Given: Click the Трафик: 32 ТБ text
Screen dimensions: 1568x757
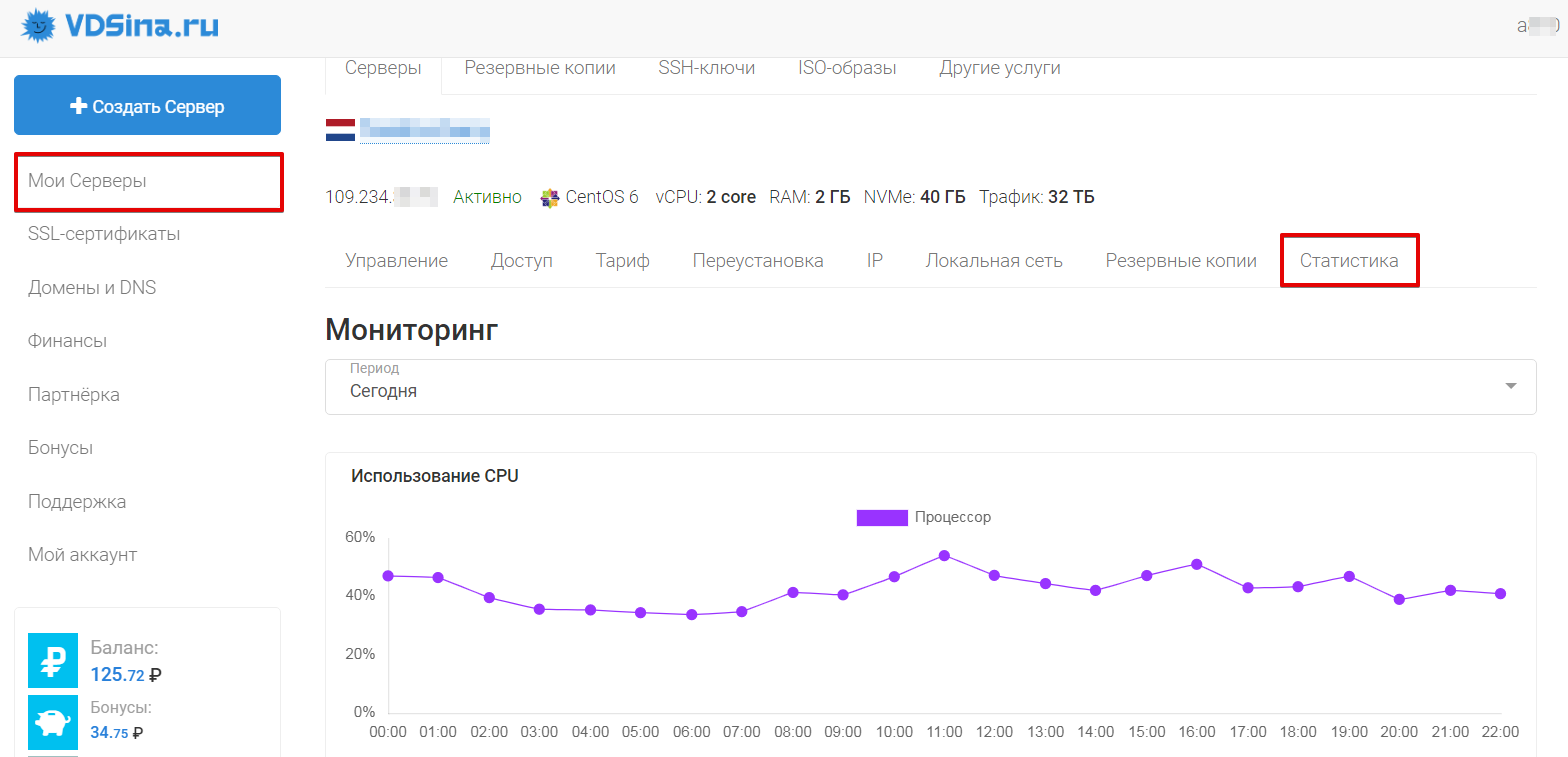Looking at the screenshot, I should point(1037,198).
